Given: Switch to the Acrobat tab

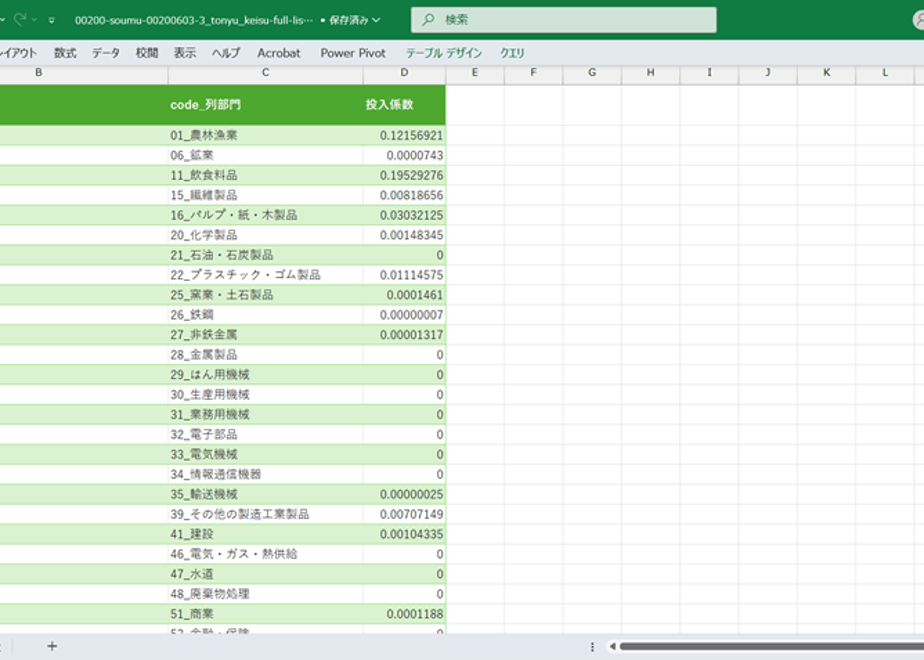Looking at the screenshot, I should 279,53.
